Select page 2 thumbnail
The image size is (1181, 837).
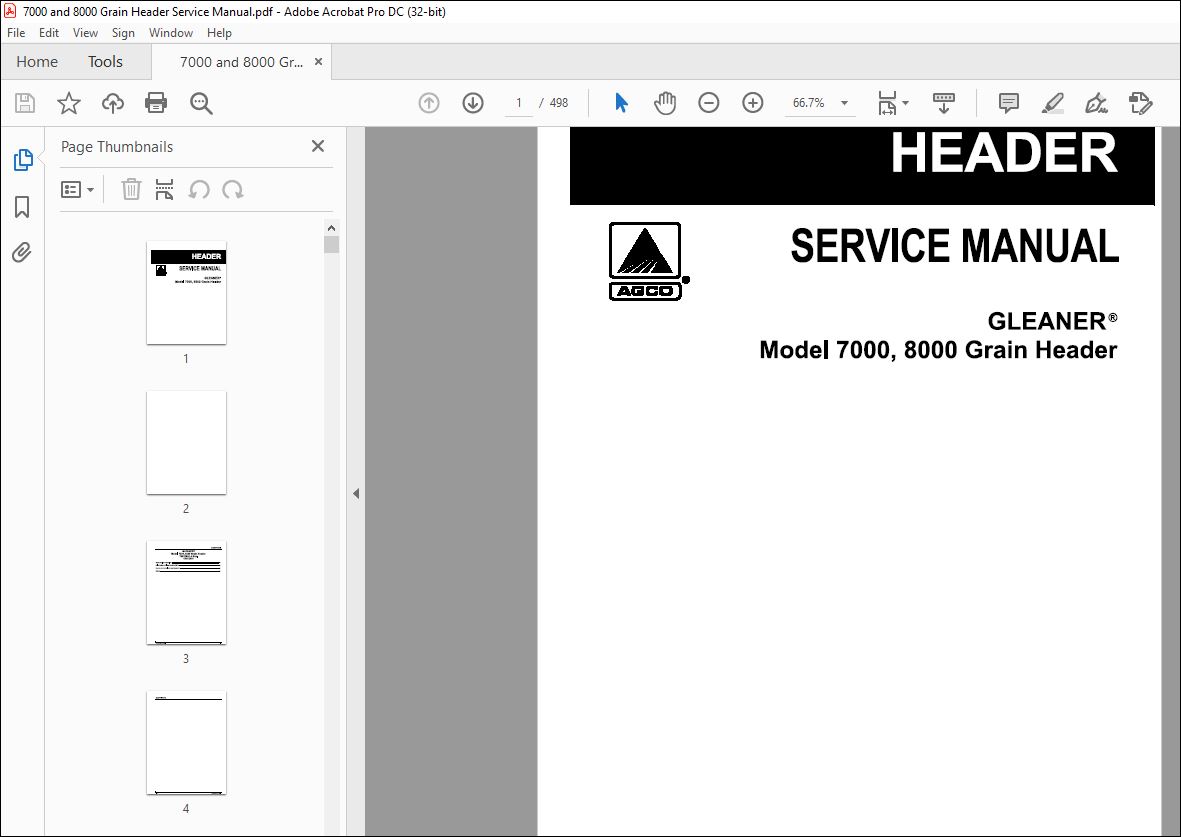pyautogui.click(x=186, y=442)
